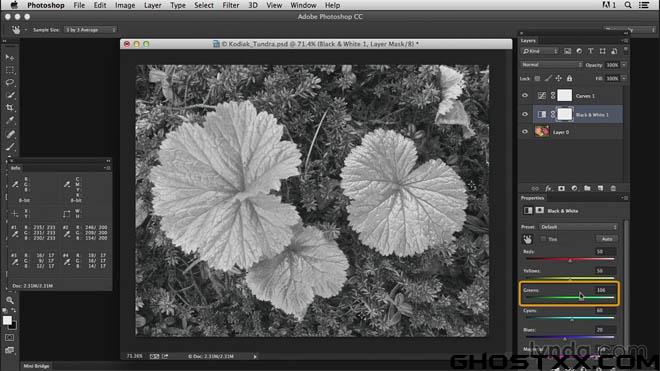This screenshot has width=660, height=371.
Task: Open status bar arrow menu in document window
Action: [255, 357]
